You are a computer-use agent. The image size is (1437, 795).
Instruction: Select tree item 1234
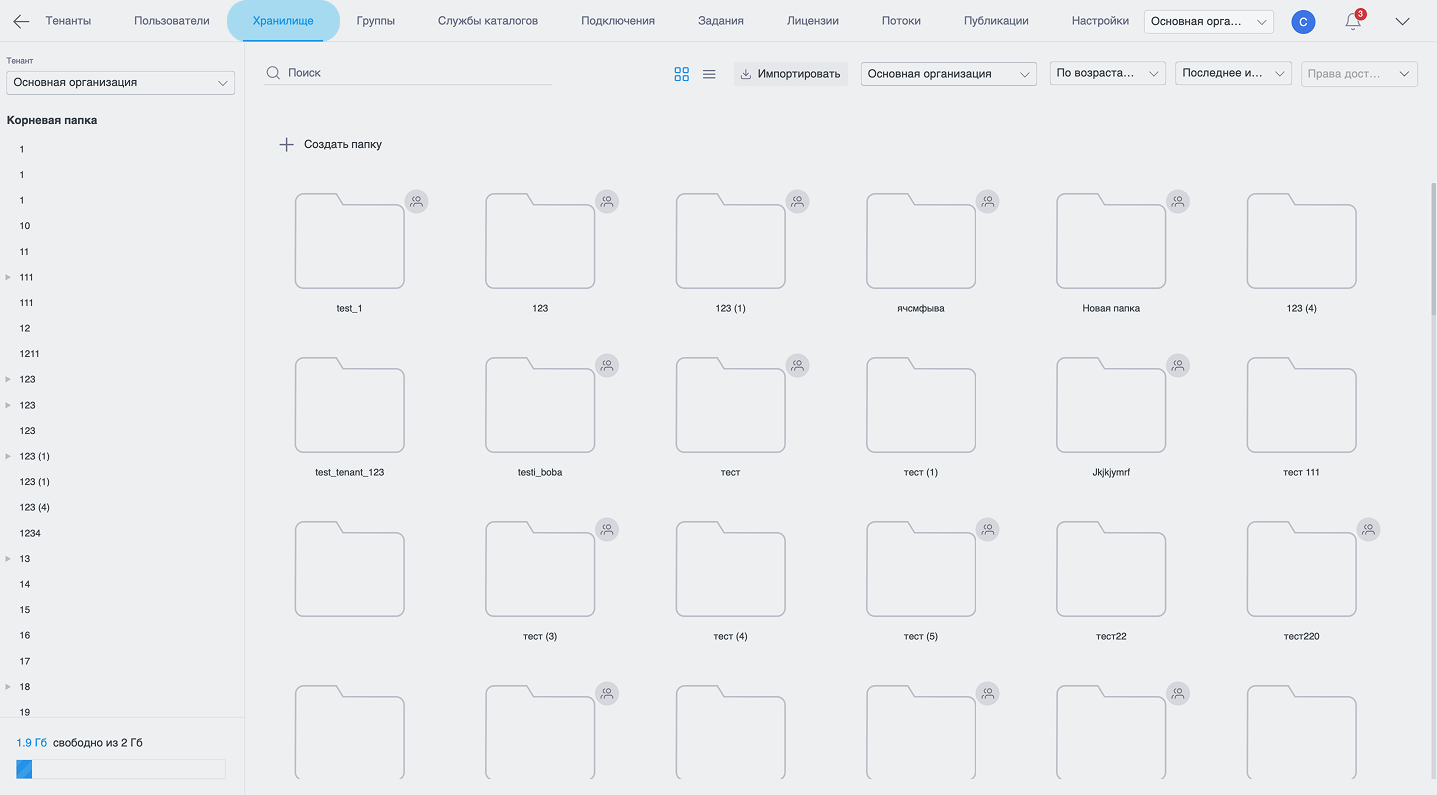click(x=30, y=533)
